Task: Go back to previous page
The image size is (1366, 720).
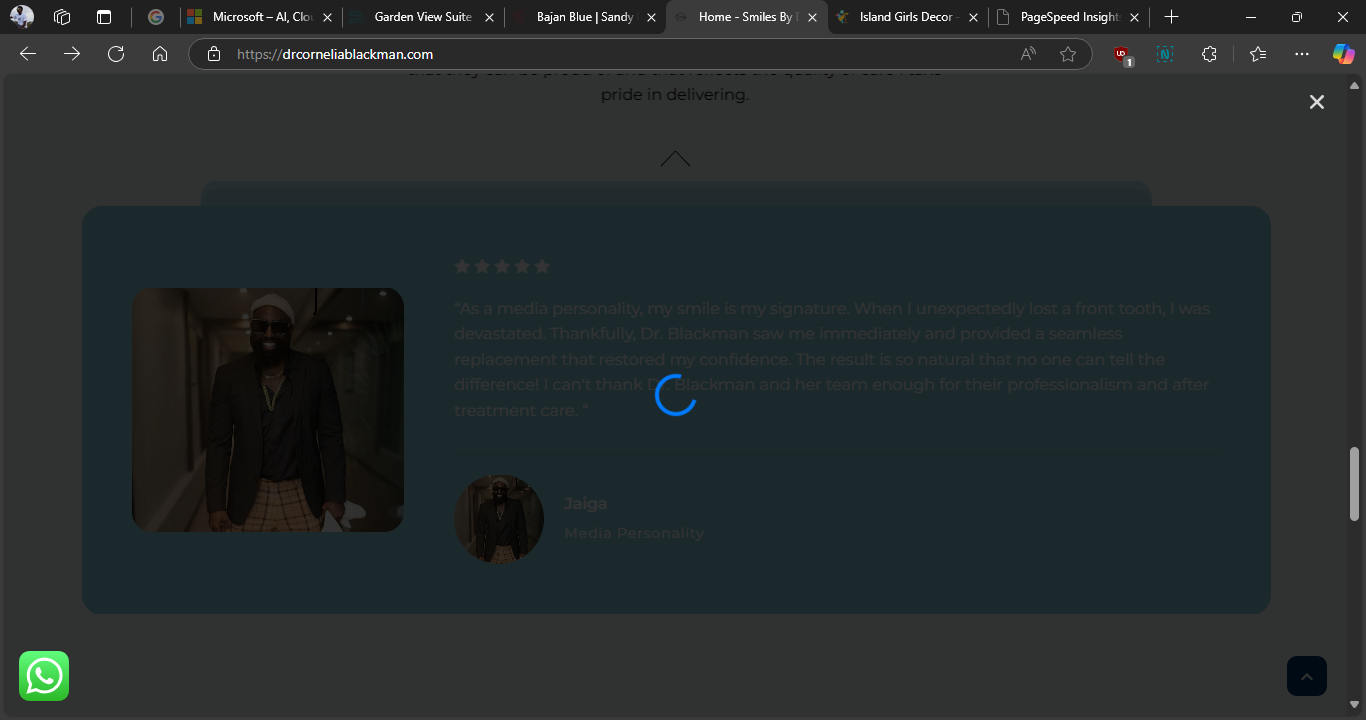Action: (28, 54)
